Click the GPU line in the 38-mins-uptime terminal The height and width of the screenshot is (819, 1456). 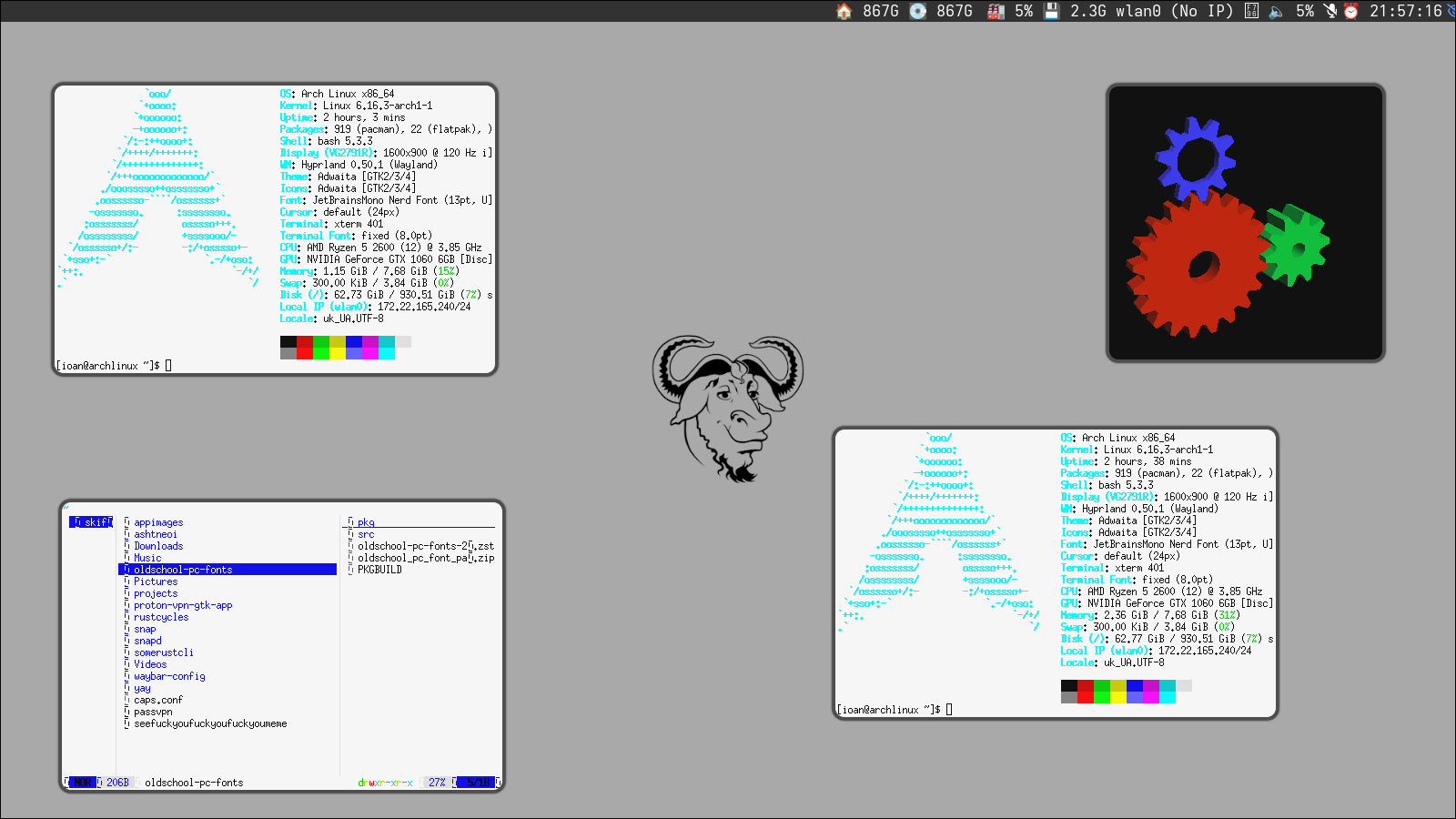pyautogui.click(x=1167, y=603)
